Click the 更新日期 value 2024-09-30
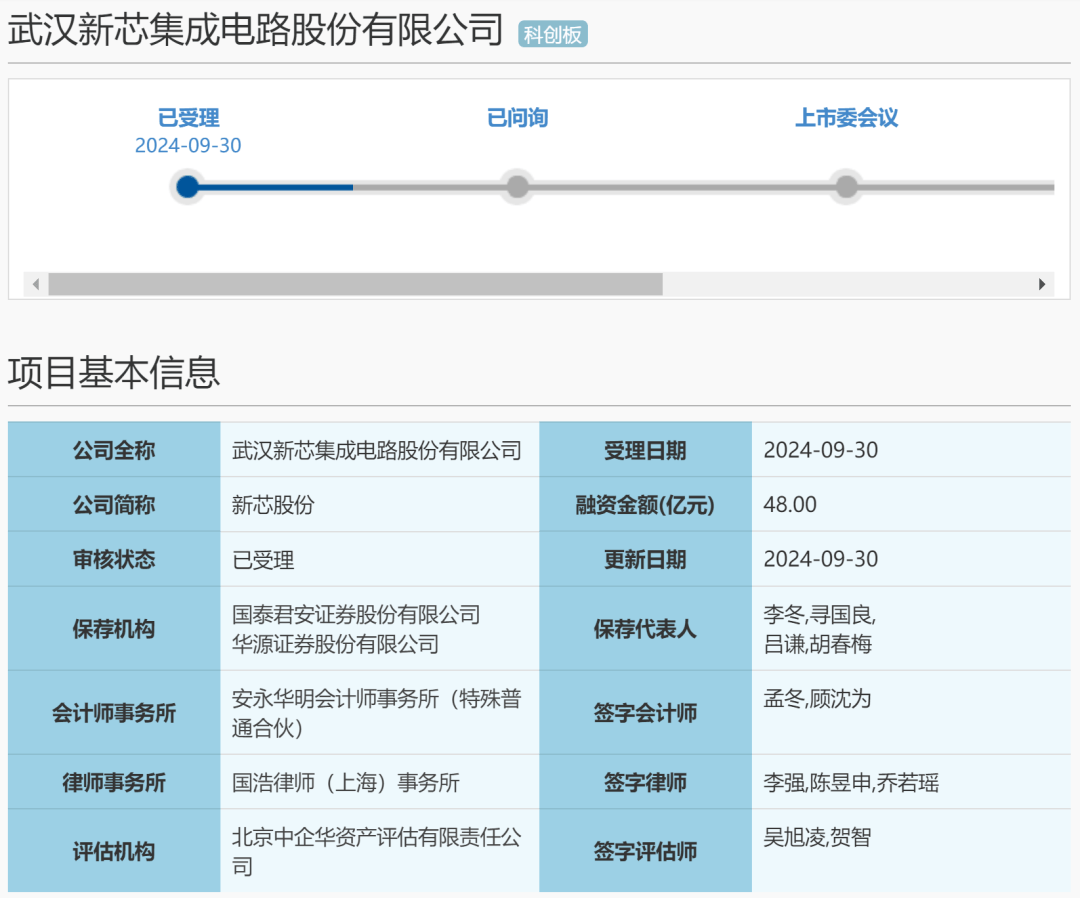The image size is (1080, 898). pyautogui.click(x=821, y=559)
